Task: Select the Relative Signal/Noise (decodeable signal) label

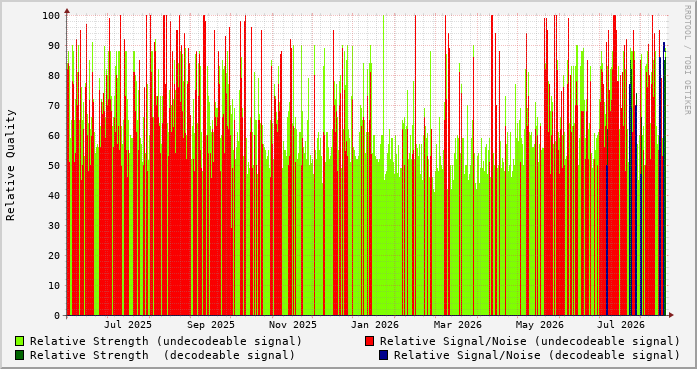Action: [x=537, y=355]
